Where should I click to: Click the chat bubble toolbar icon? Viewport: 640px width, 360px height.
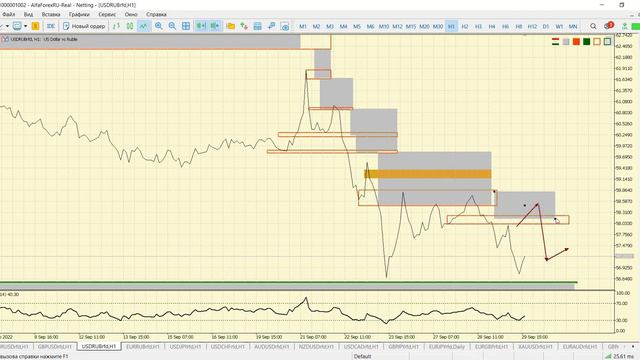coord(17,26)
